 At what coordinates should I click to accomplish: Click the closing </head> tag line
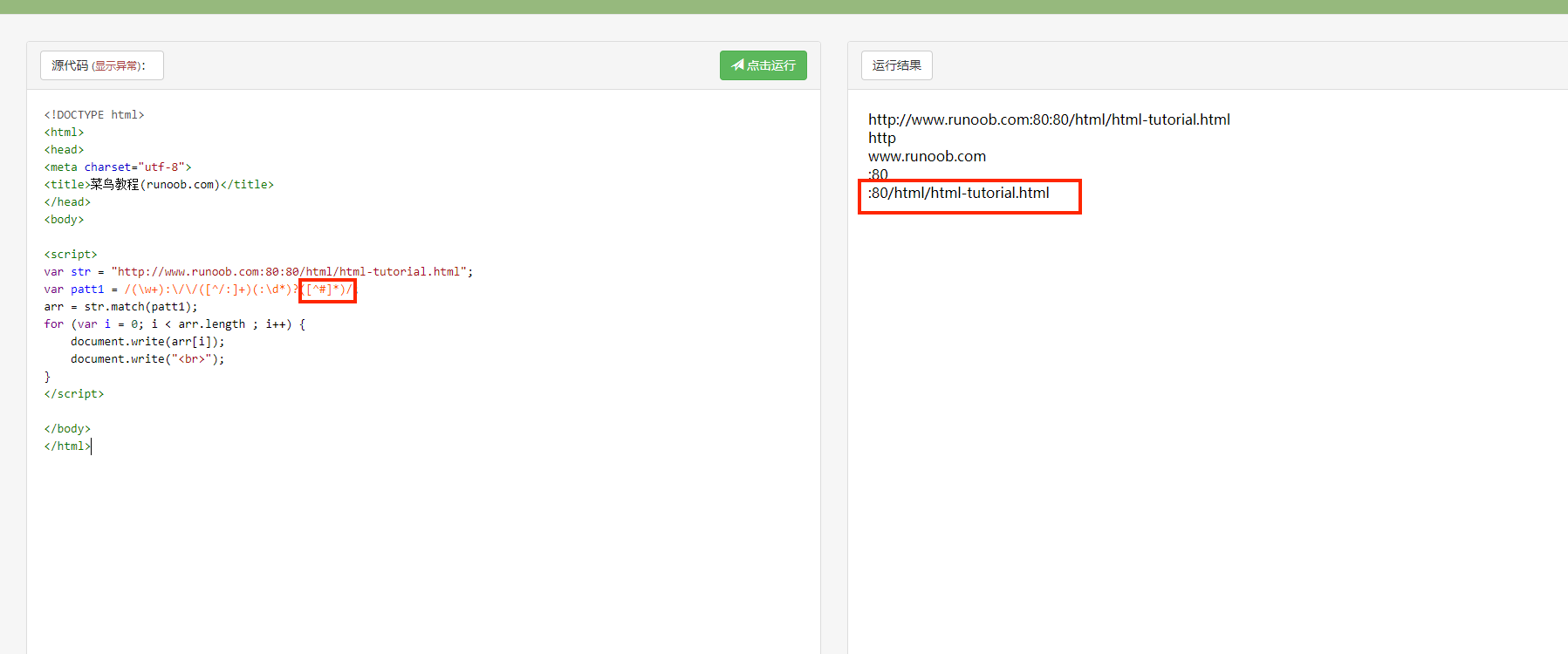tap(67, 202)
